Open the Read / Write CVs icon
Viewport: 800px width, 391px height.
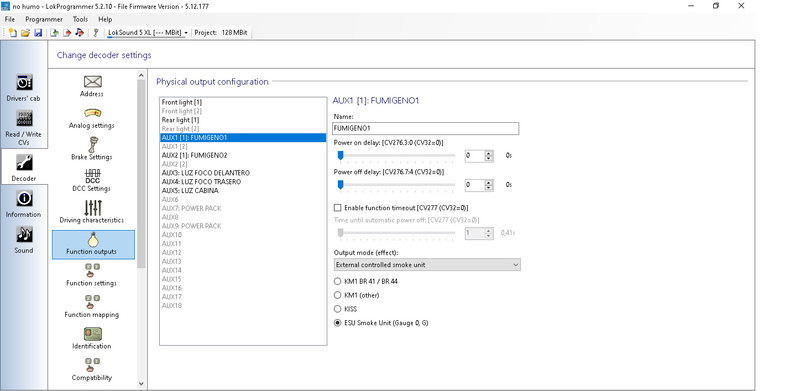pos(24,118)
